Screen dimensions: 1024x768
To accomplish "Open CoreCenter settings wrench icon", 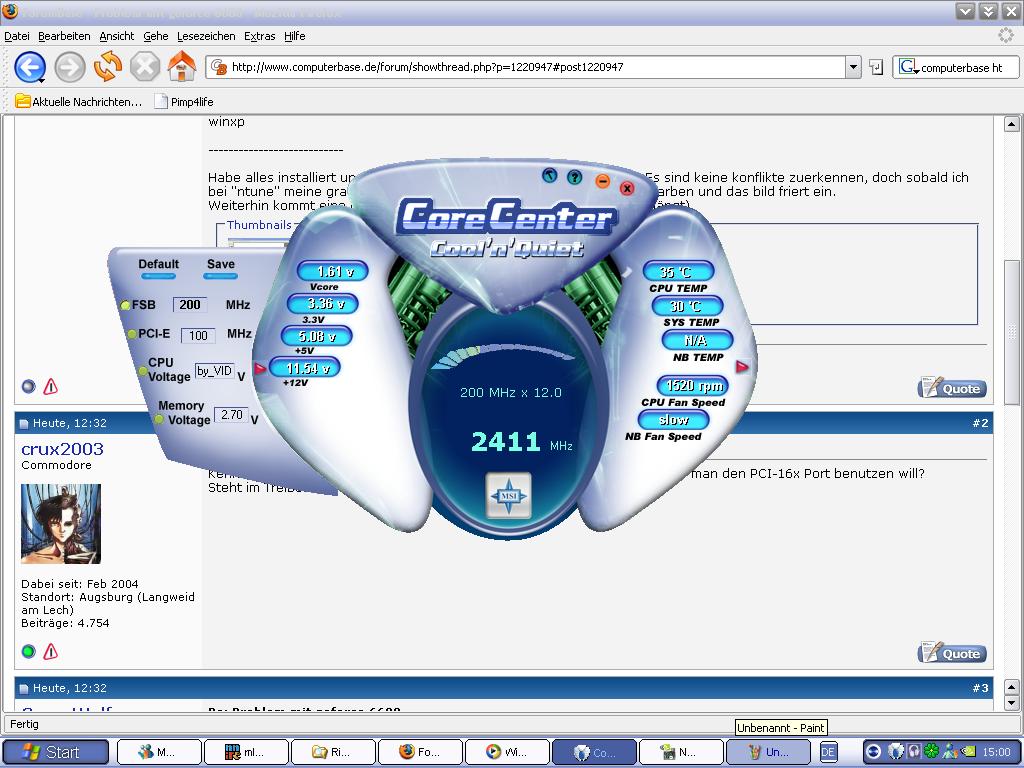I will [x=550, y=175].
